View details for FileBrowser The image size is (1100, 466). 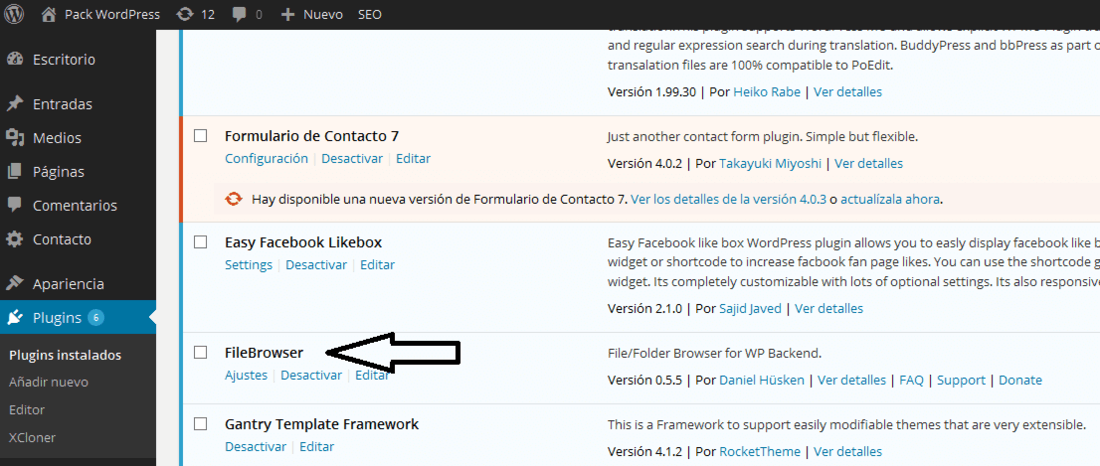852,380
